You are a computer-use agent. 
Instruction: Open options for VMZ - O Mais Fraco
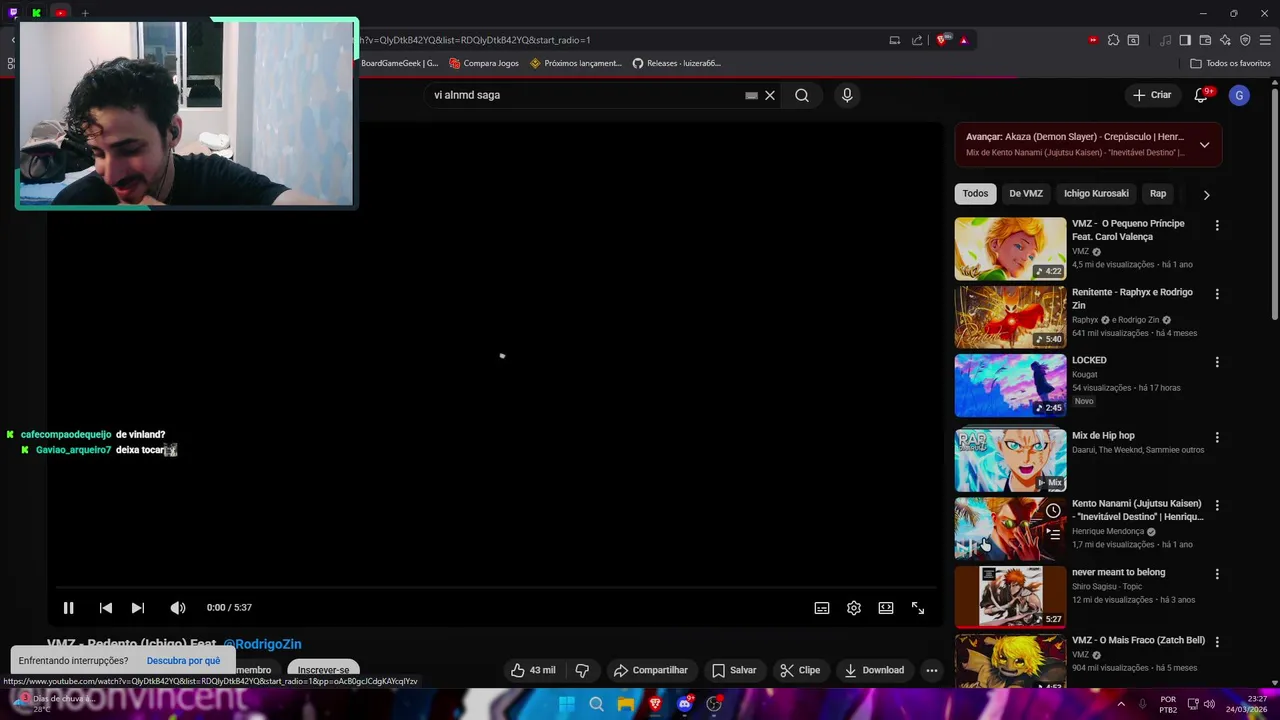coord(1217,642)
